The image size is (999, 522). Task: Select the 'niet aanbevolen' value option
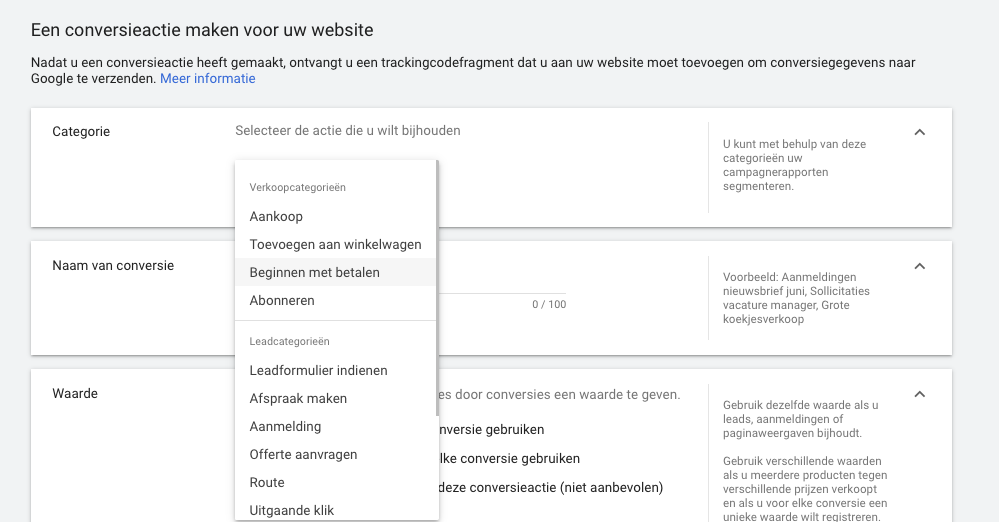(x=552, y=488)
